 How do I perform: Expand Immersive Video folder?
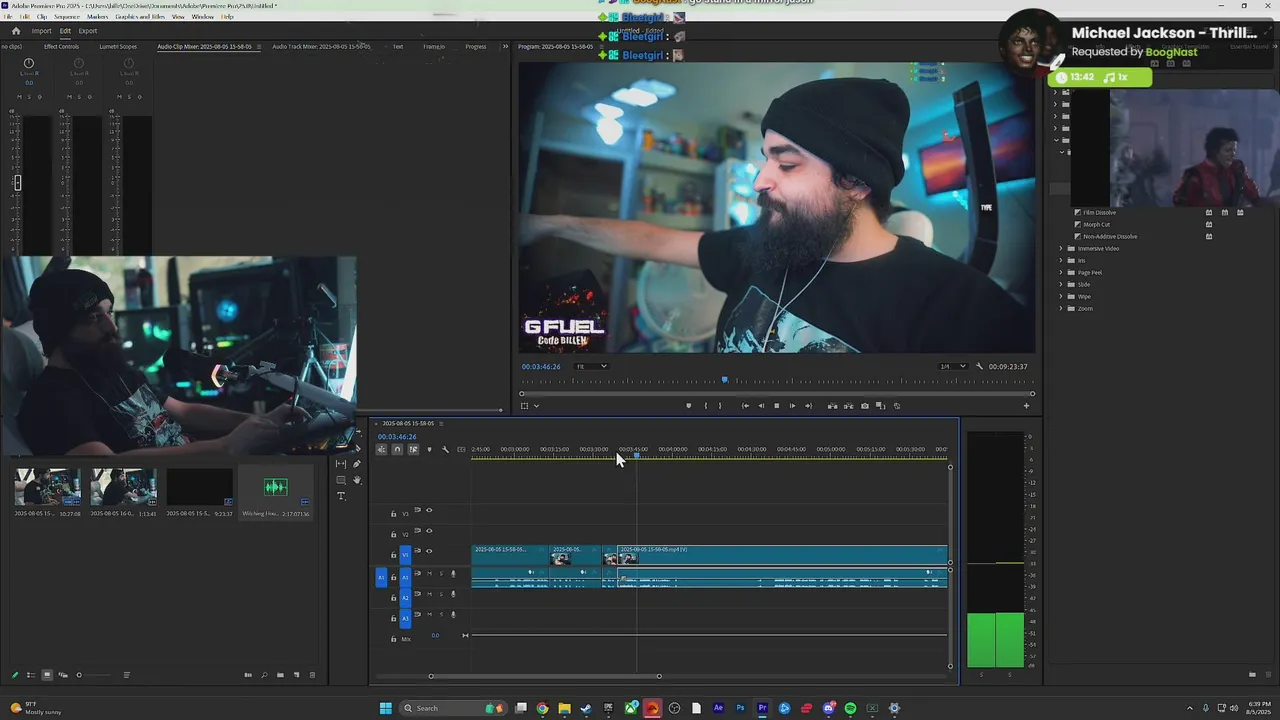[1061, 248]
